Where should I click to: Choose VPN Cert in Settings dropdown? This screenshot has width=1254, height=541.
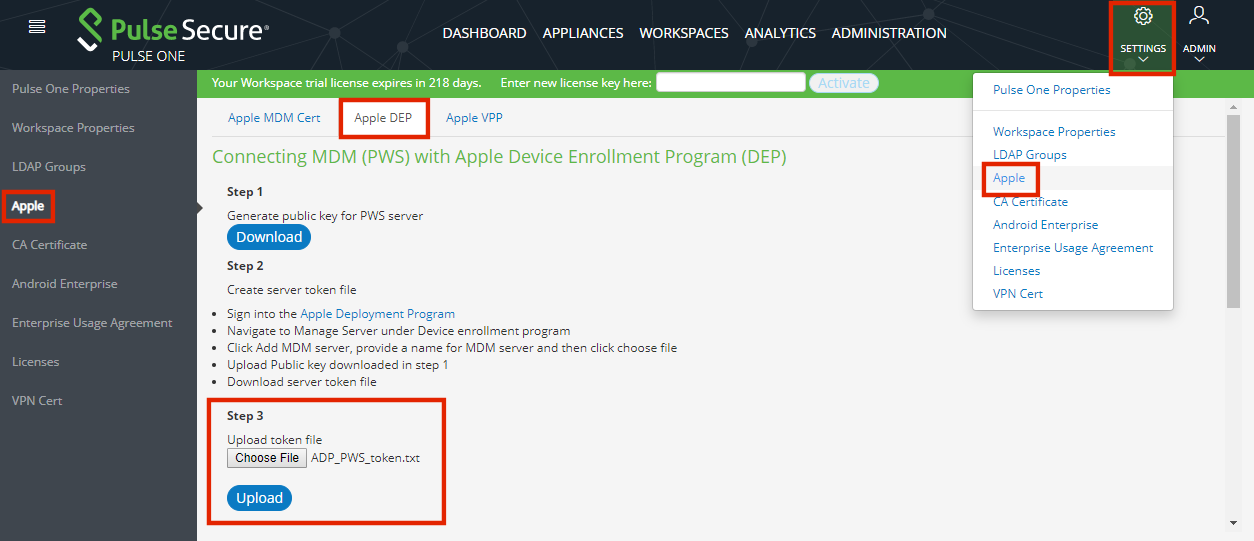click(x=1018, y=294)
